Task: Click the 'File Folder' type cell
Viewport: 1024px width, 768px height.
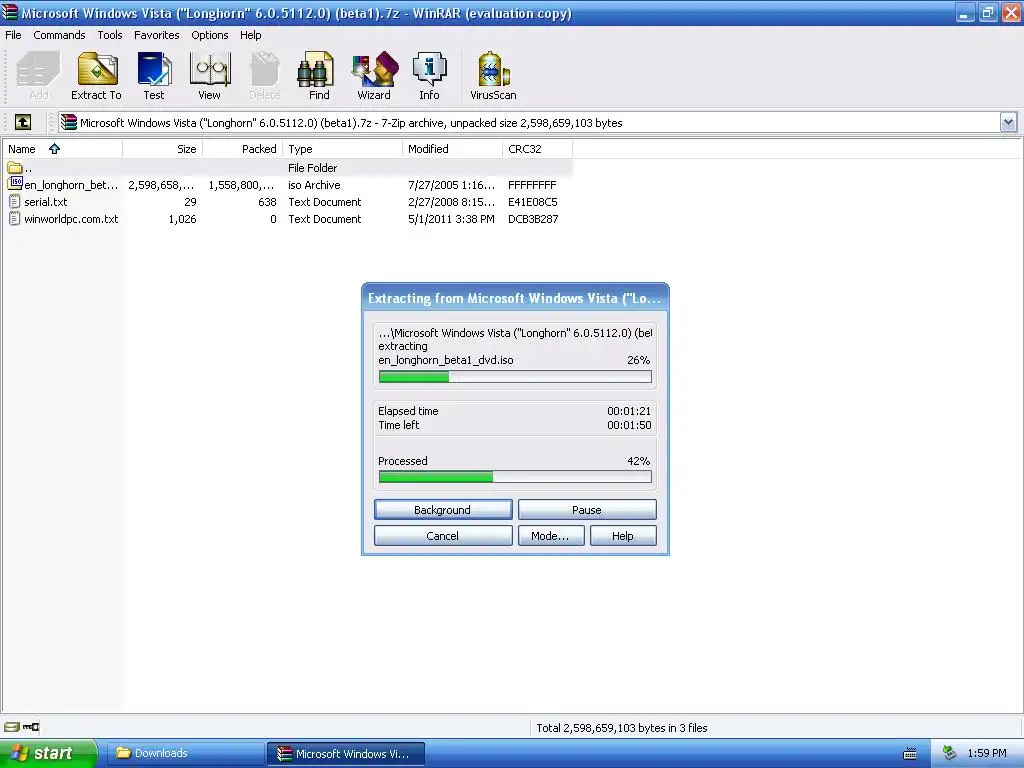Action: click(313, 168)
